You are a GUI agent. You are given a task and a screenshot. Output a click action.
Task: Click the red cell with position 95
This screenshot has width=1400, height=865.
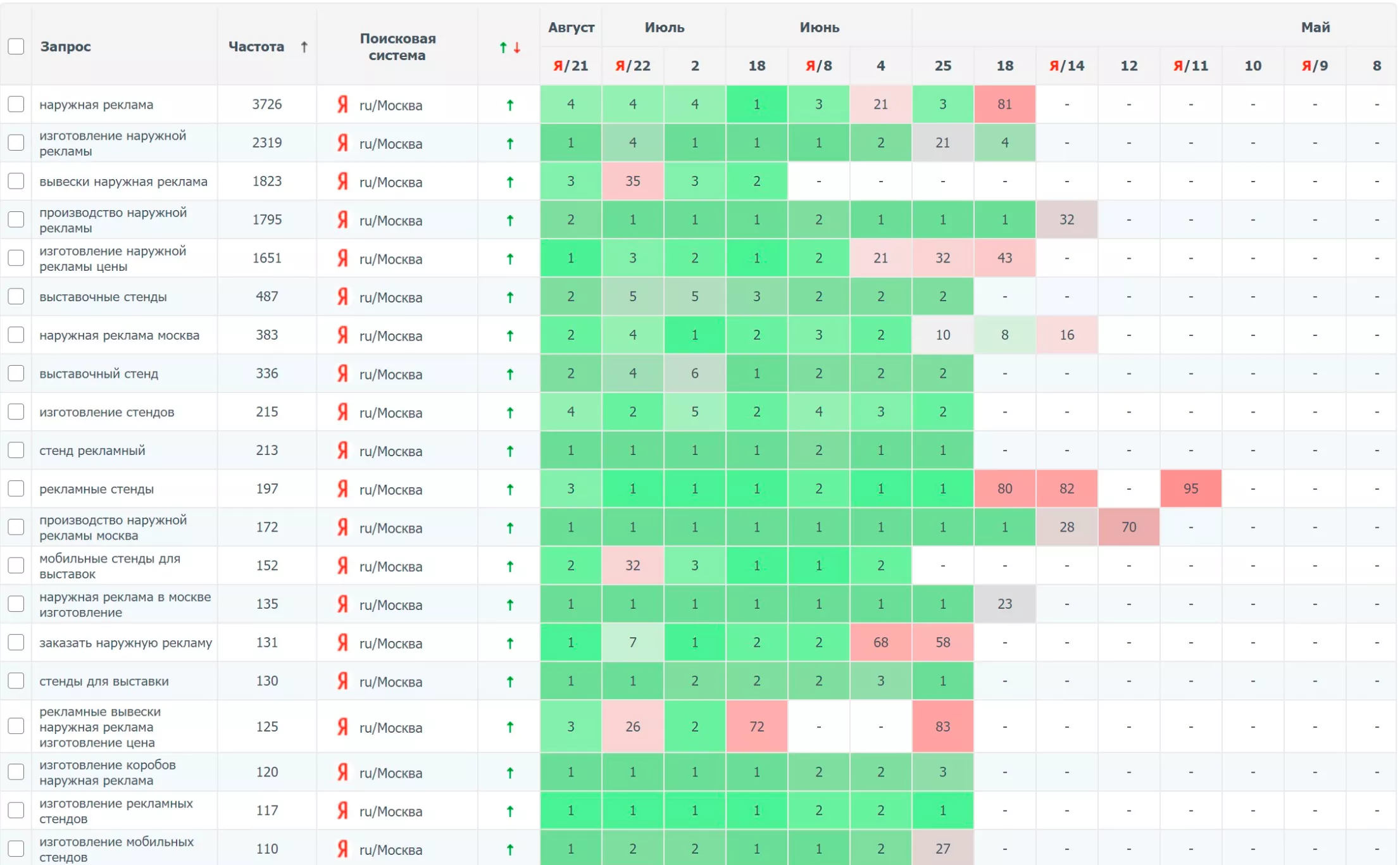click(x=1190, y=489)
